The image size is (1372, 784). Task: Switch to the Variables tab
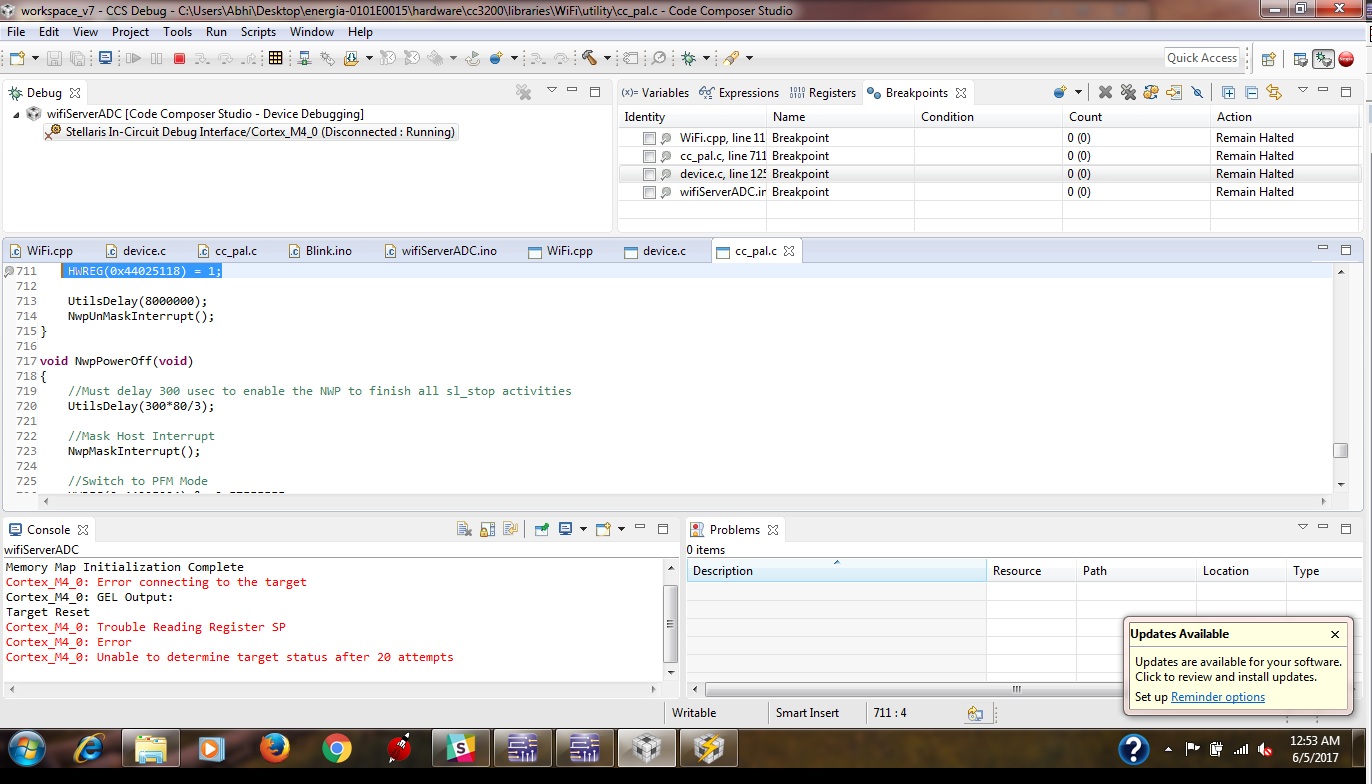(656, 93)
